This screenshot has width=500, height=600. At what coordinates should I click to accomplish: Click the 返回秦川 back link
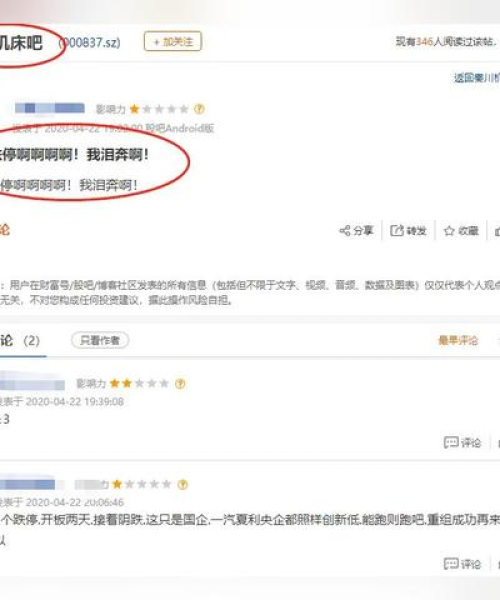point(477,78)
